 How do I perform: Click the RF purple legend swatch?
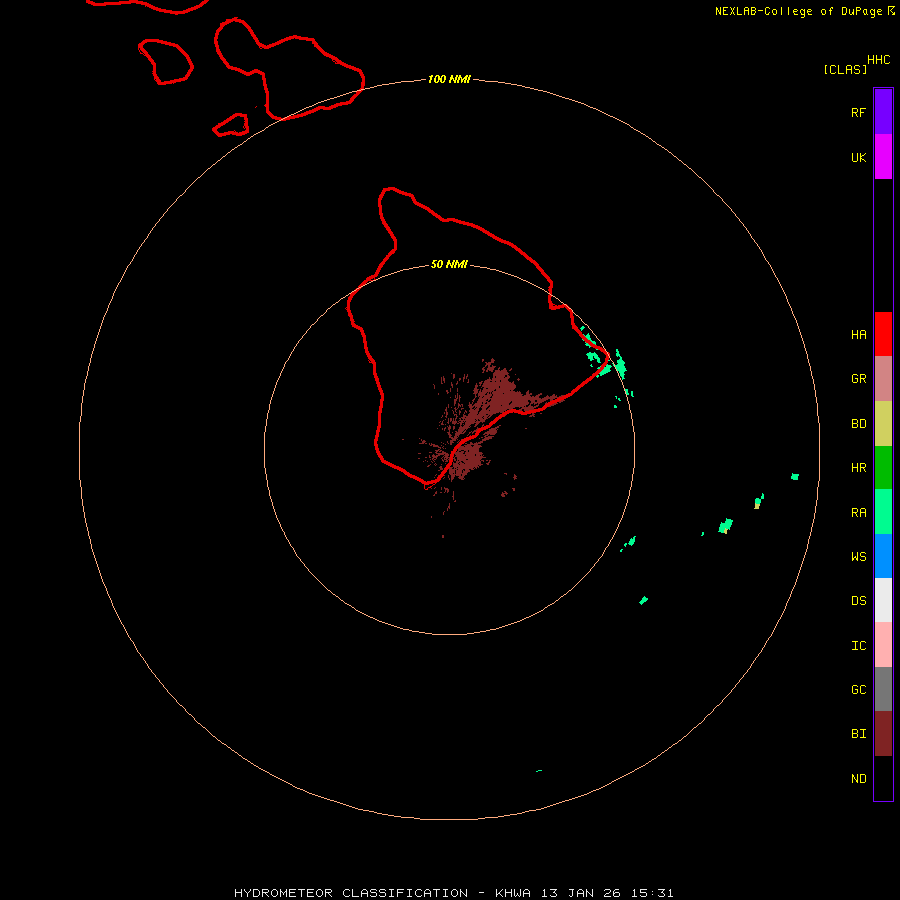tap(883, 112)
